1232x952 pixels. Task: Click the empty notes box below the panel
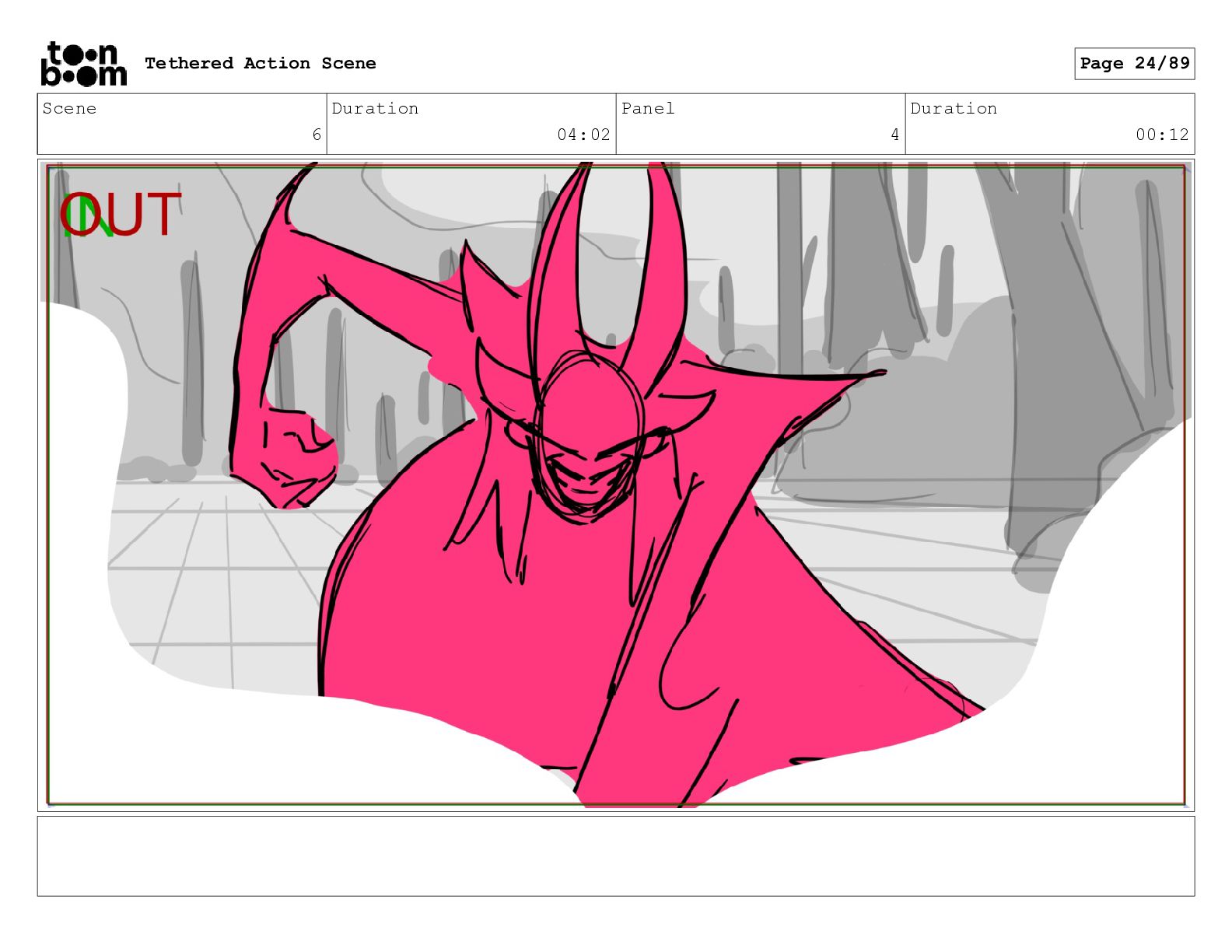point(615,856)
